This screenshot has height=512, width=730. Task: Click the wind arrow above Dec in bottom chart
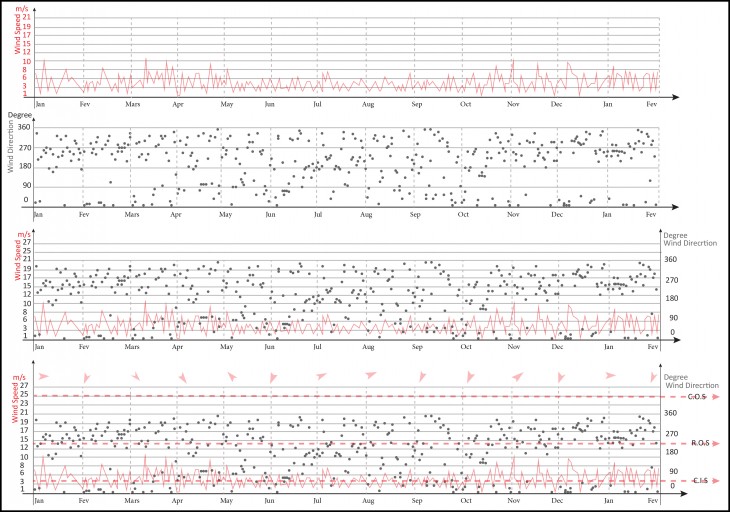tap(560, 377)
